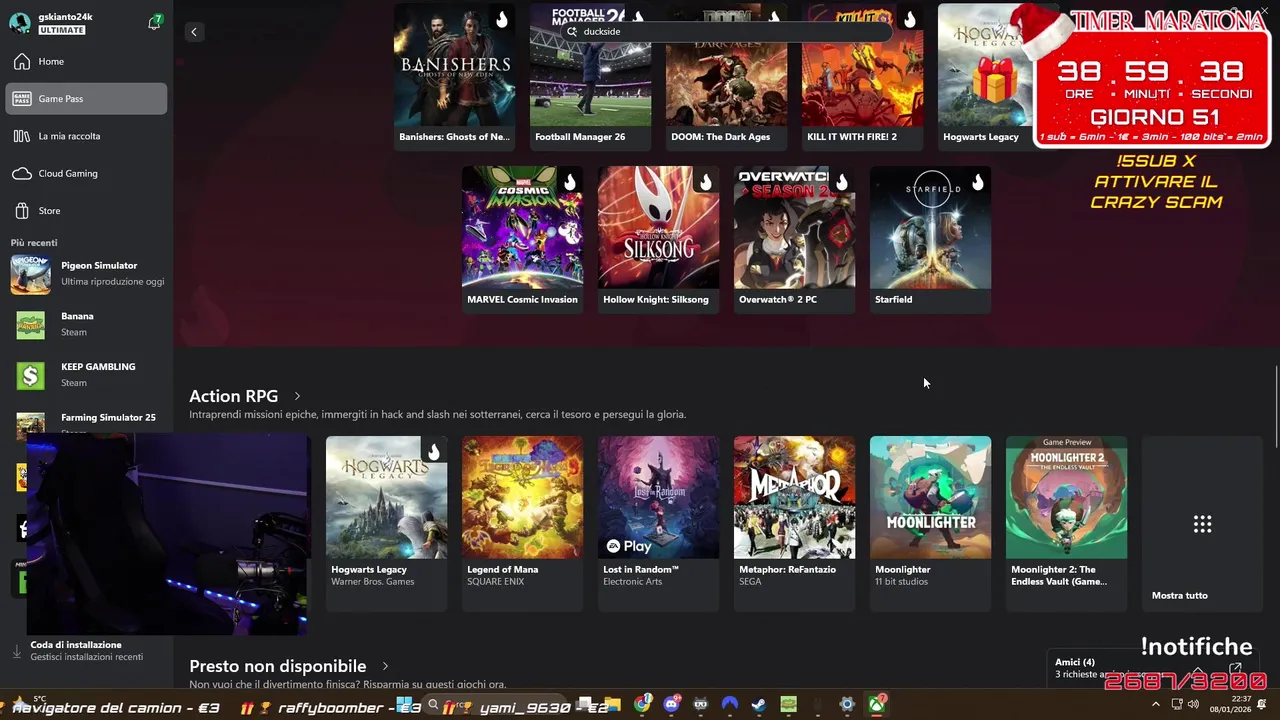This screenshot has height=720, width=1280.
Task: Open Windows taskbar search icon
Action: click(433, 705)
